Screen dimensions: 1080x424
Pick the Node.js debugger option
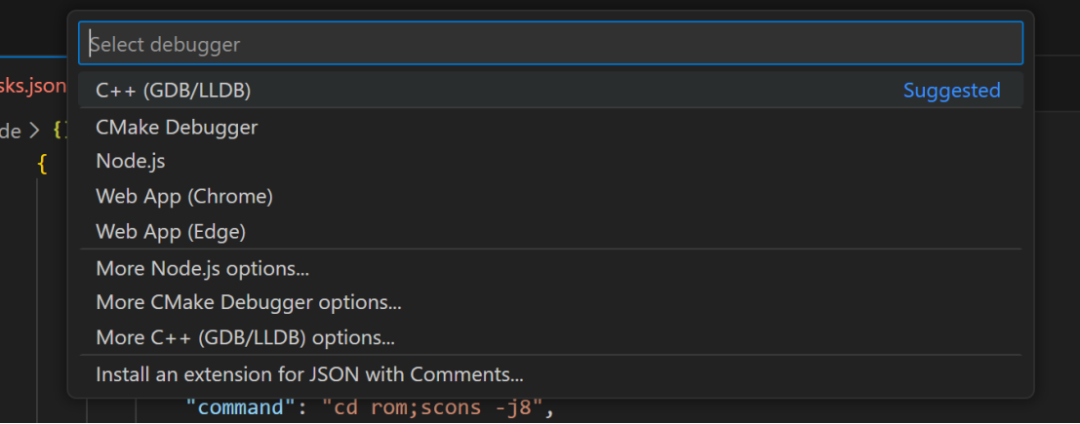point(550,161)
